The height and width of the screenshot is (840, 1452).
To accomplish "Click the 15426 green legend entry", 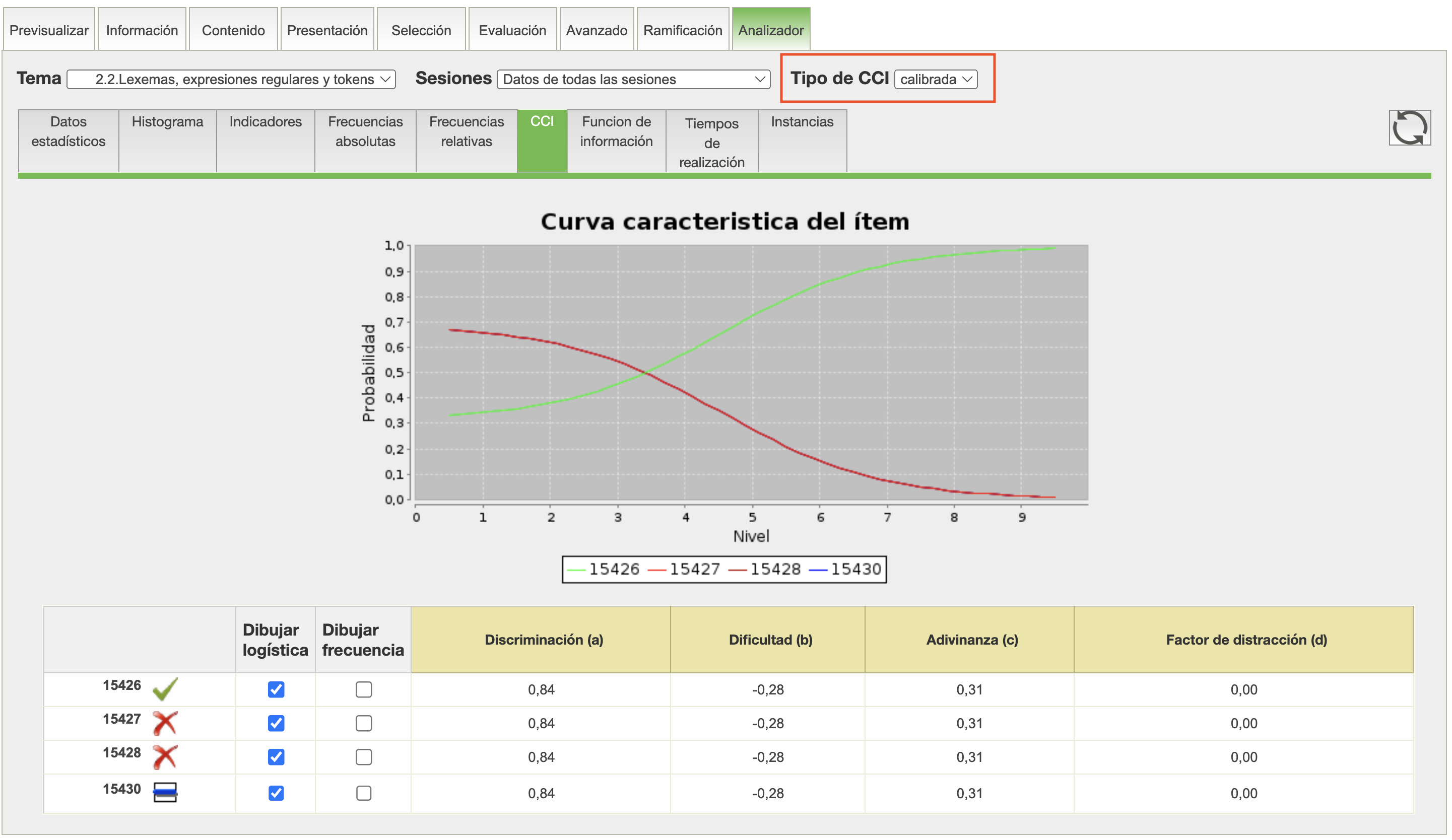I will (603, 569).
